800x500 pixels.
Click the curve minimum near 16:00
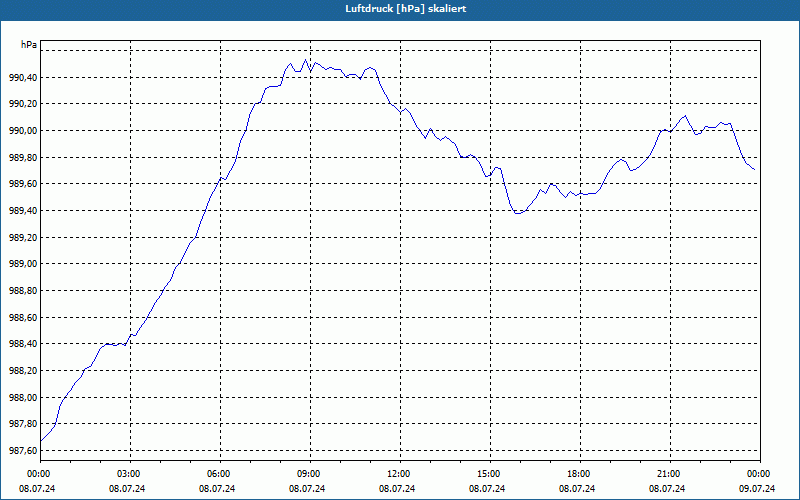click(x=518, y=213)
